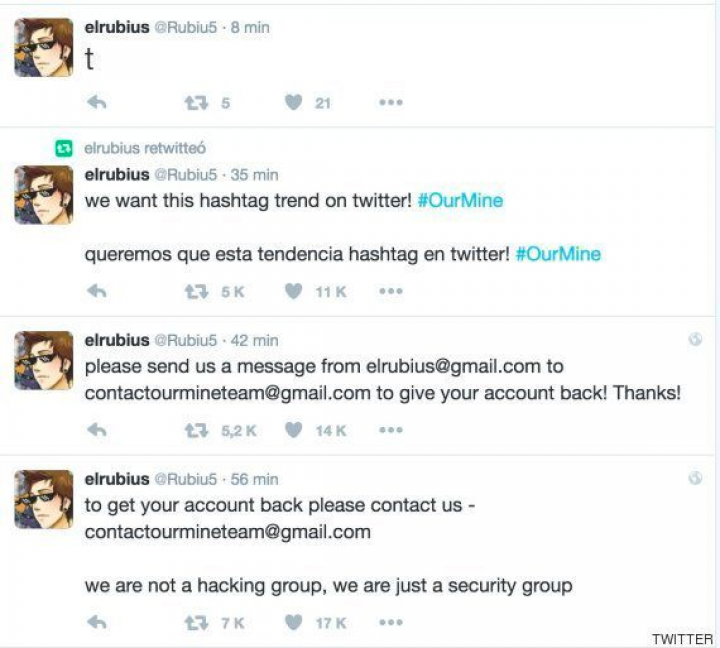Like the tweet with 14 K likes
720x648 pixels.
(293, 430)
